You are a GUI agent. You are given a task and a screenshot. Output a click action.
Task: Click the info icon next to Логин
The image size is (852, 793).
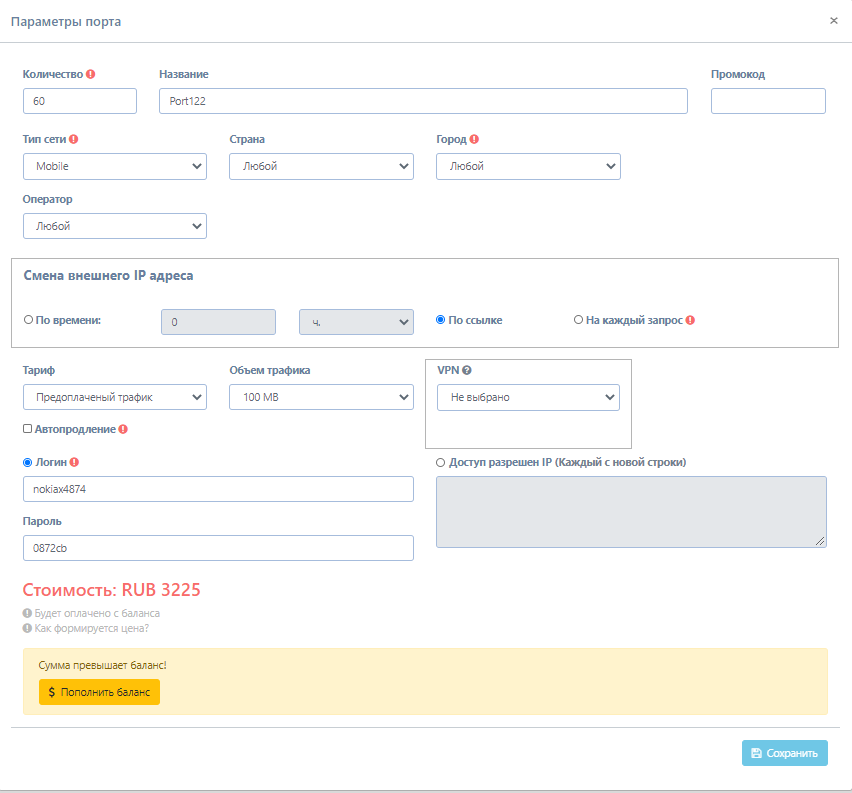pos(75,462)
